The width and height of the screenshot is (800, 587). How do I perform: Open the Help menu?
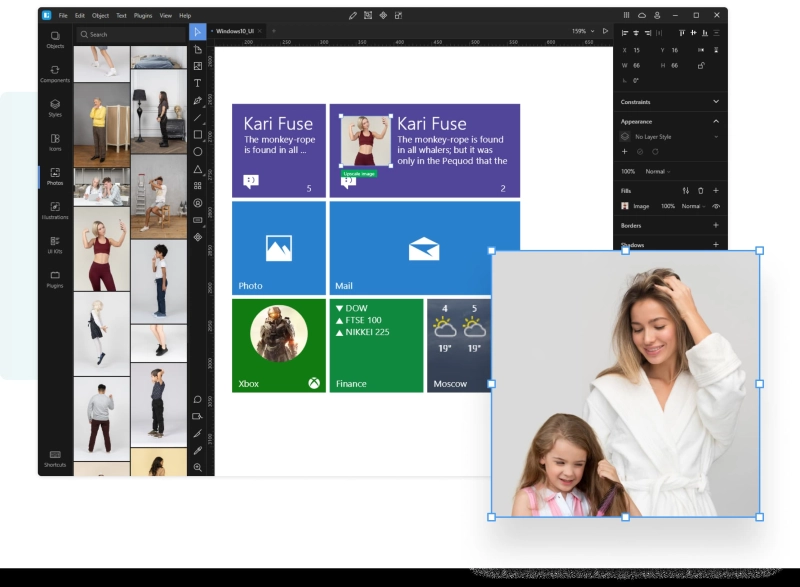pos(185,16)
